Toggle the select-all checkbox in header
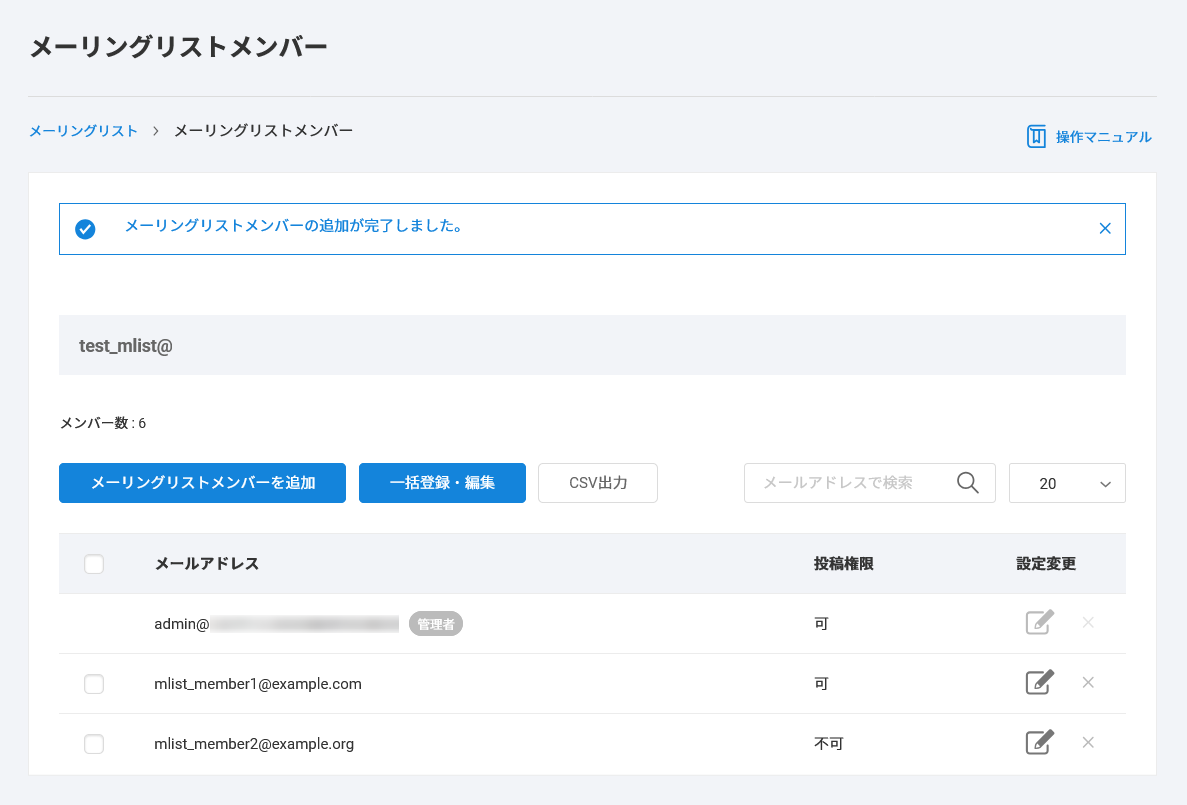1187x805 pixels. pos(94,564)
